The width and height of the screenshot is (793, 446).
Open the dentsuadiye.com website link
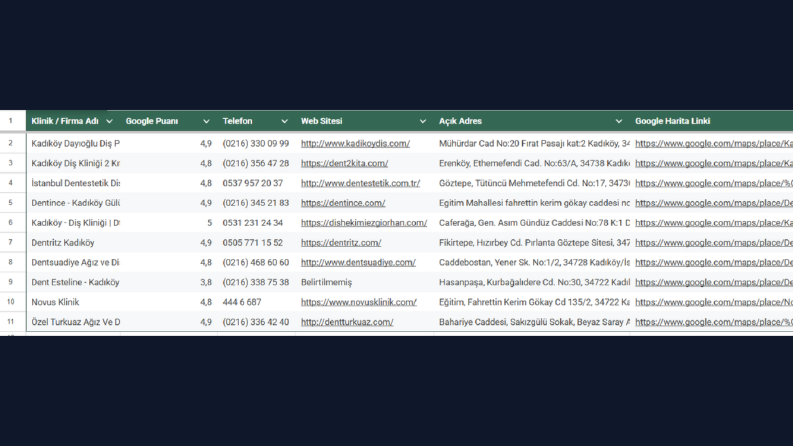click(358, 262)
